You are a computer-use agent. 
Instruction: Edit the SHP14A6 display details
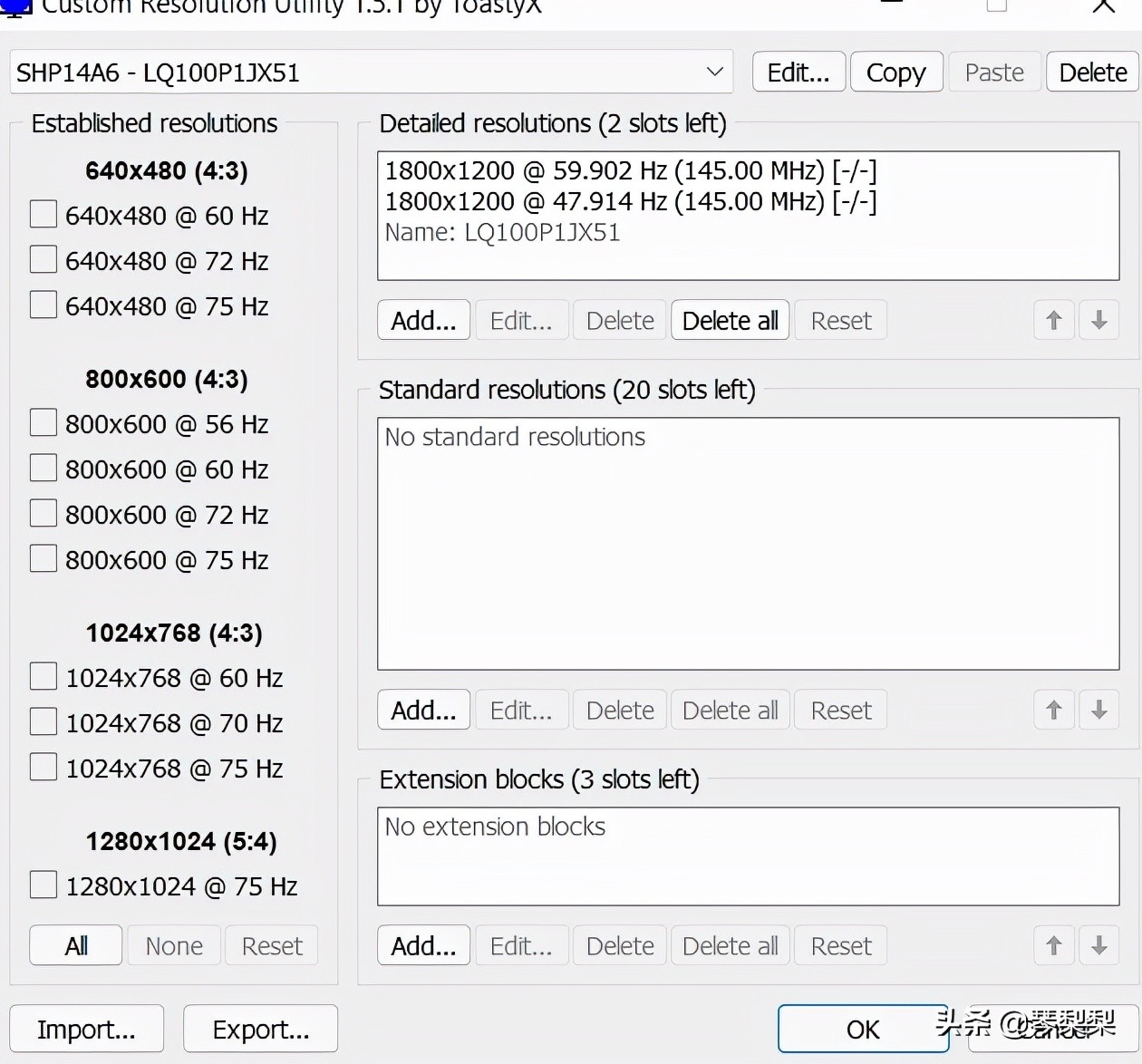click(x=797, y=72)
